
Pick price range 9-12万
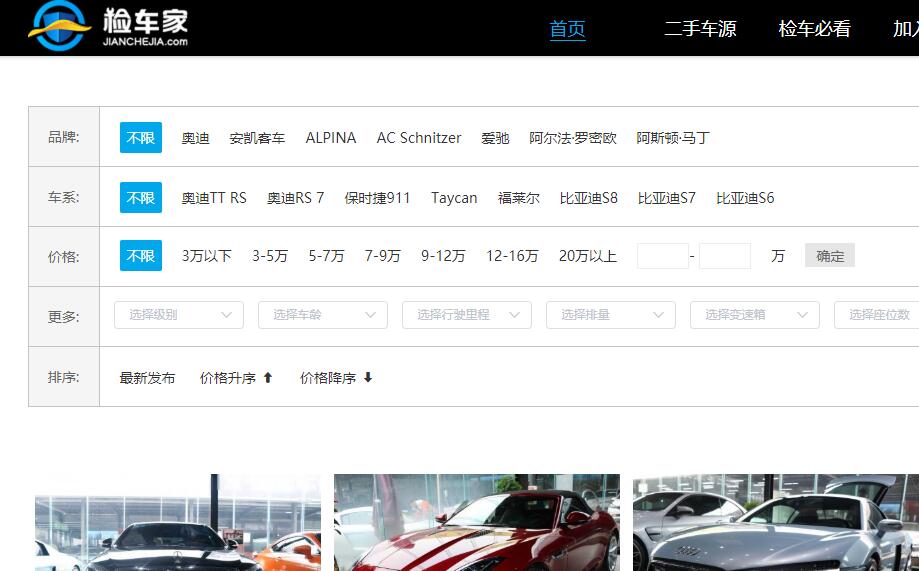tap(443, 256)
